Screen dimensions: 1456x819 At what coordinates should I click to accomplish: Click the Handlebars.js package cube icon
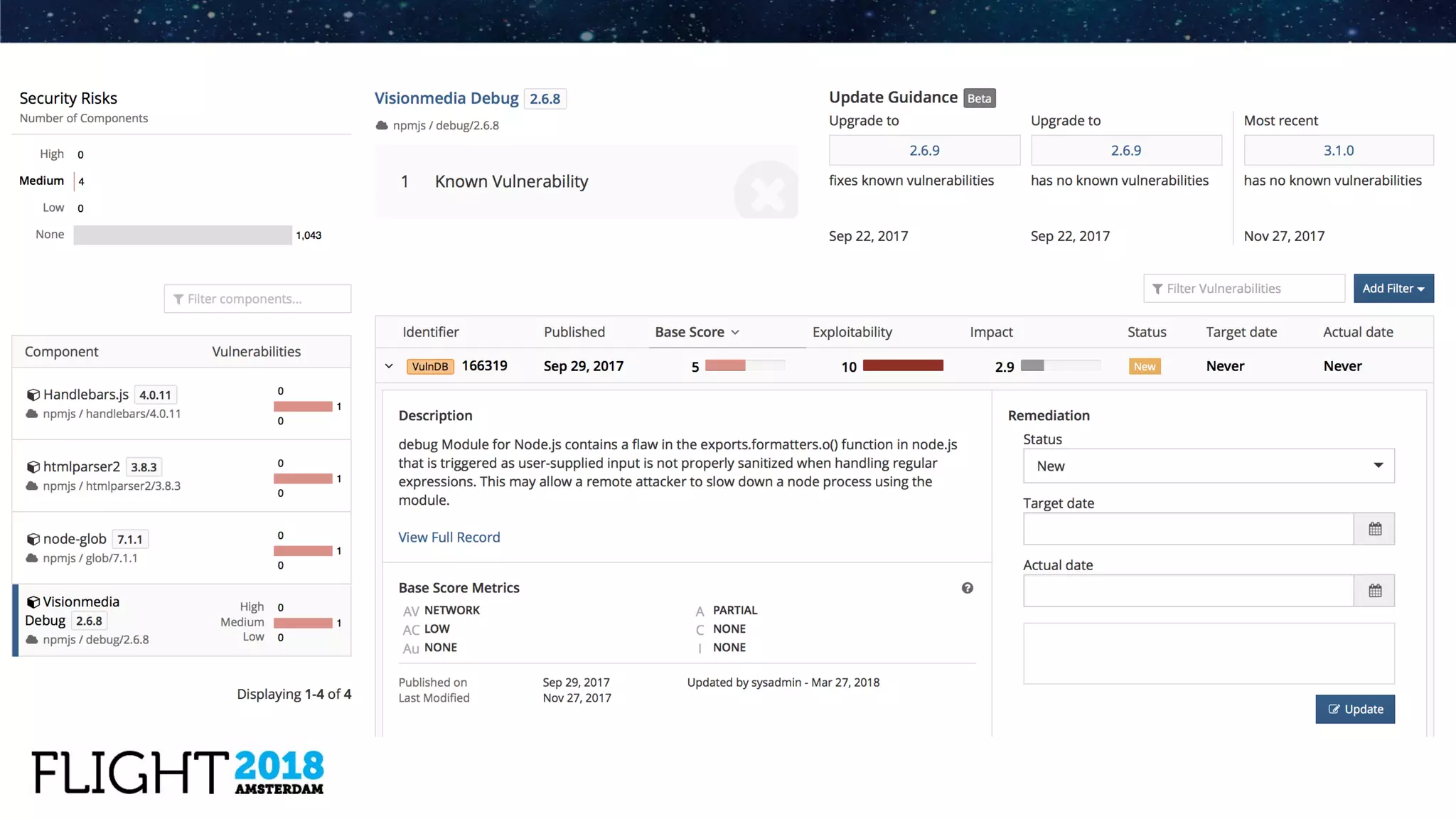pyautogui.click(x=33, y=395)
